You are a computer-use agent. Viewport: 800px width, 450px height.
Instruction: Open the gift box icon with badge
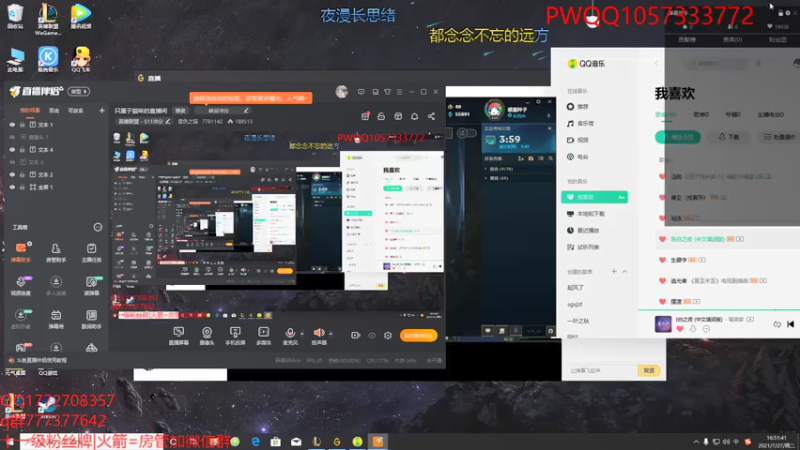coord(365,116)
